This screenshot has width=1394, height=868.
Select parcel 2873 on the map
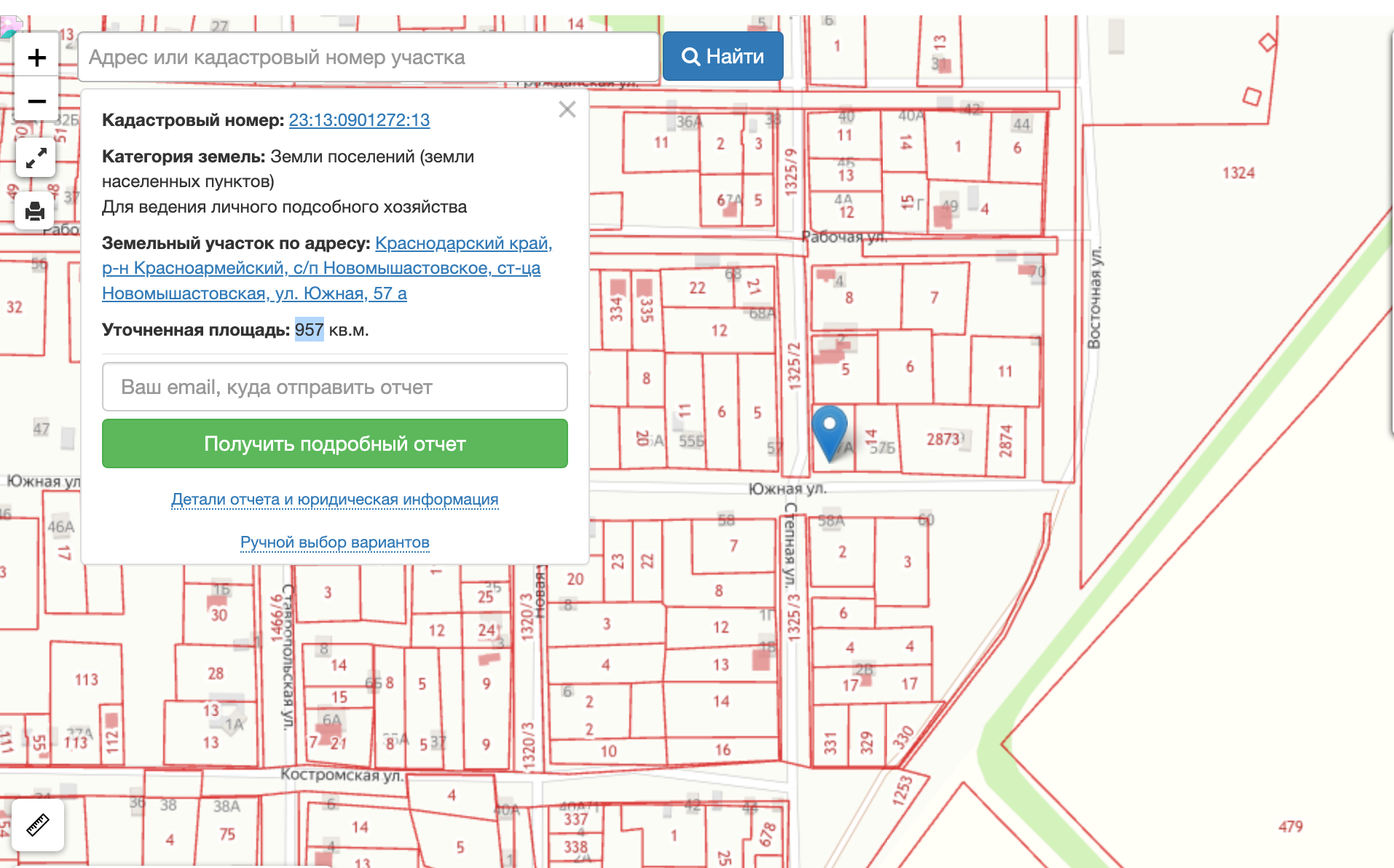[x=943, y=439]
